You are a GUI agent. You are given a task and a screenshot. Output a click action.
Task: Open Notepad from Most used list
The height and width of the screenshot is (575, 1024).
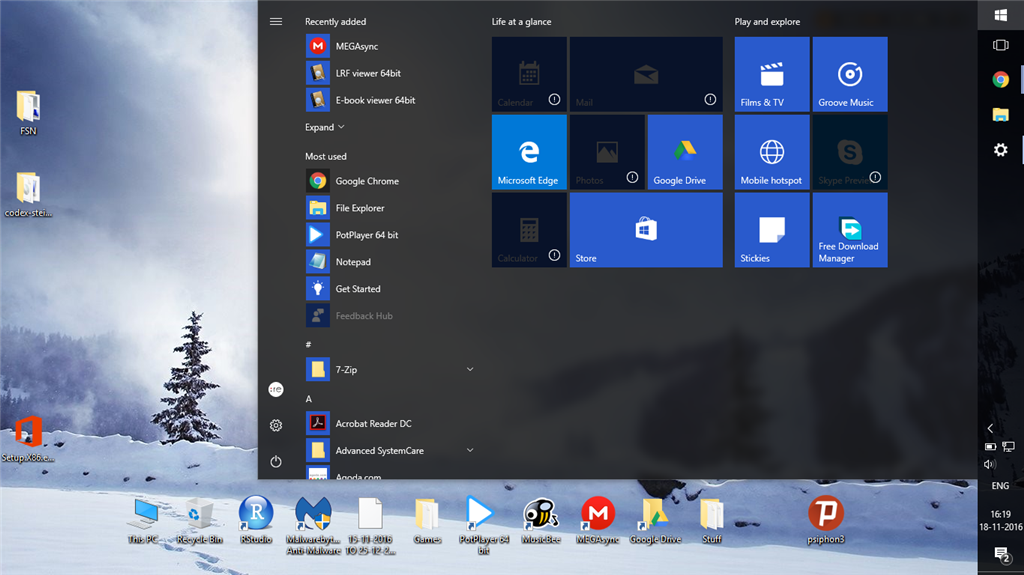tap(390, 261)
